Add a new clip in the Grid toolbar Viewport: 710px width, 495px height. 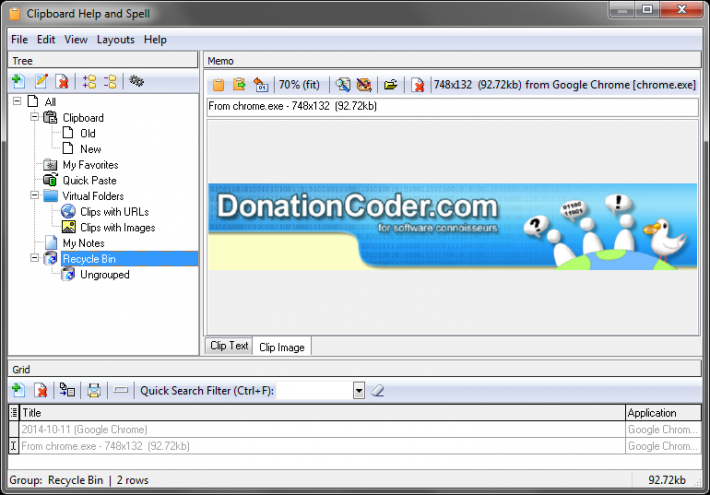click(18, 390)
